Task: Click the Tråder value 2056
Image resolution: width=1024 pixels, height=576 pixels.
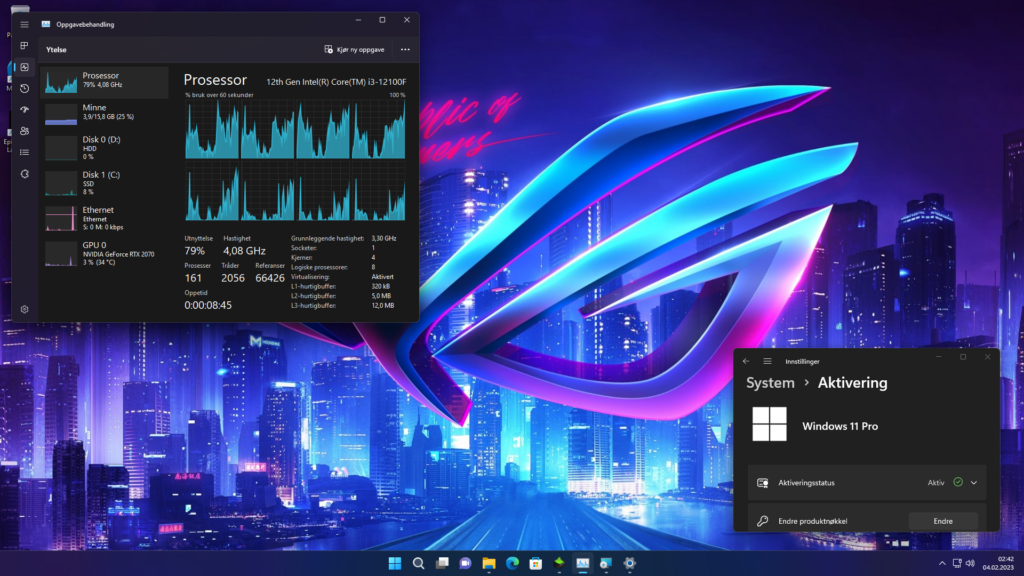Action: coord(232,278)
